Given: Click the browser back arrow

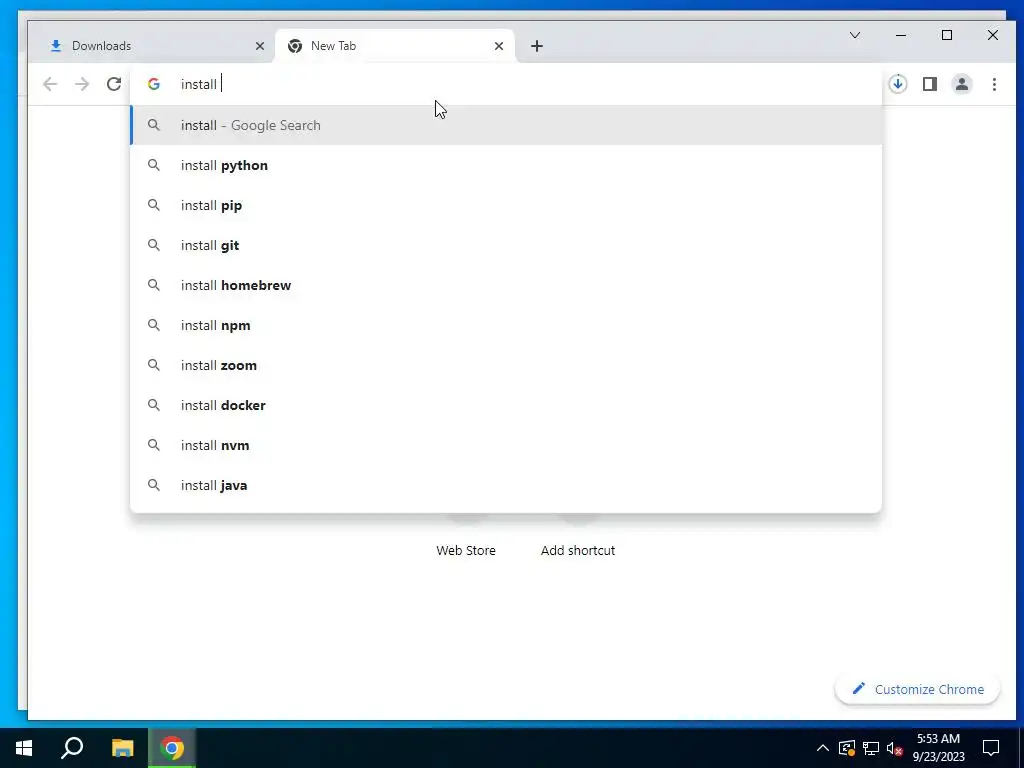Looking at the screenshot, I should [x=50, y=84].
